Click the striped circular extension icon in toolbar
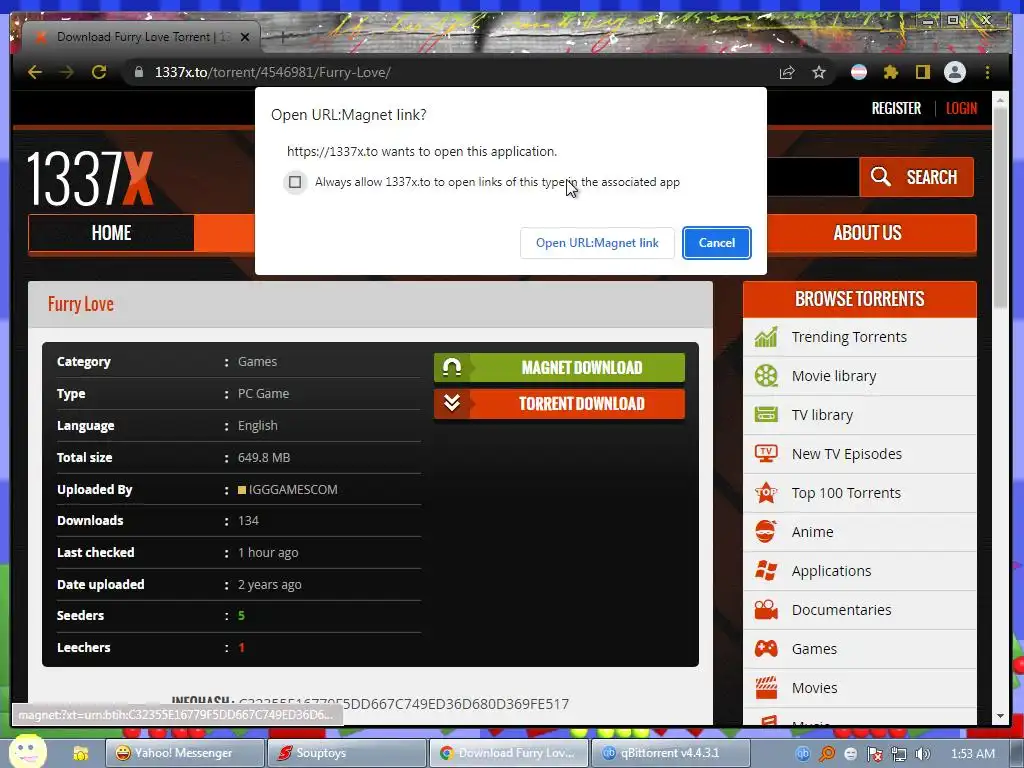1024x768 pixels. tap(859, 72)
